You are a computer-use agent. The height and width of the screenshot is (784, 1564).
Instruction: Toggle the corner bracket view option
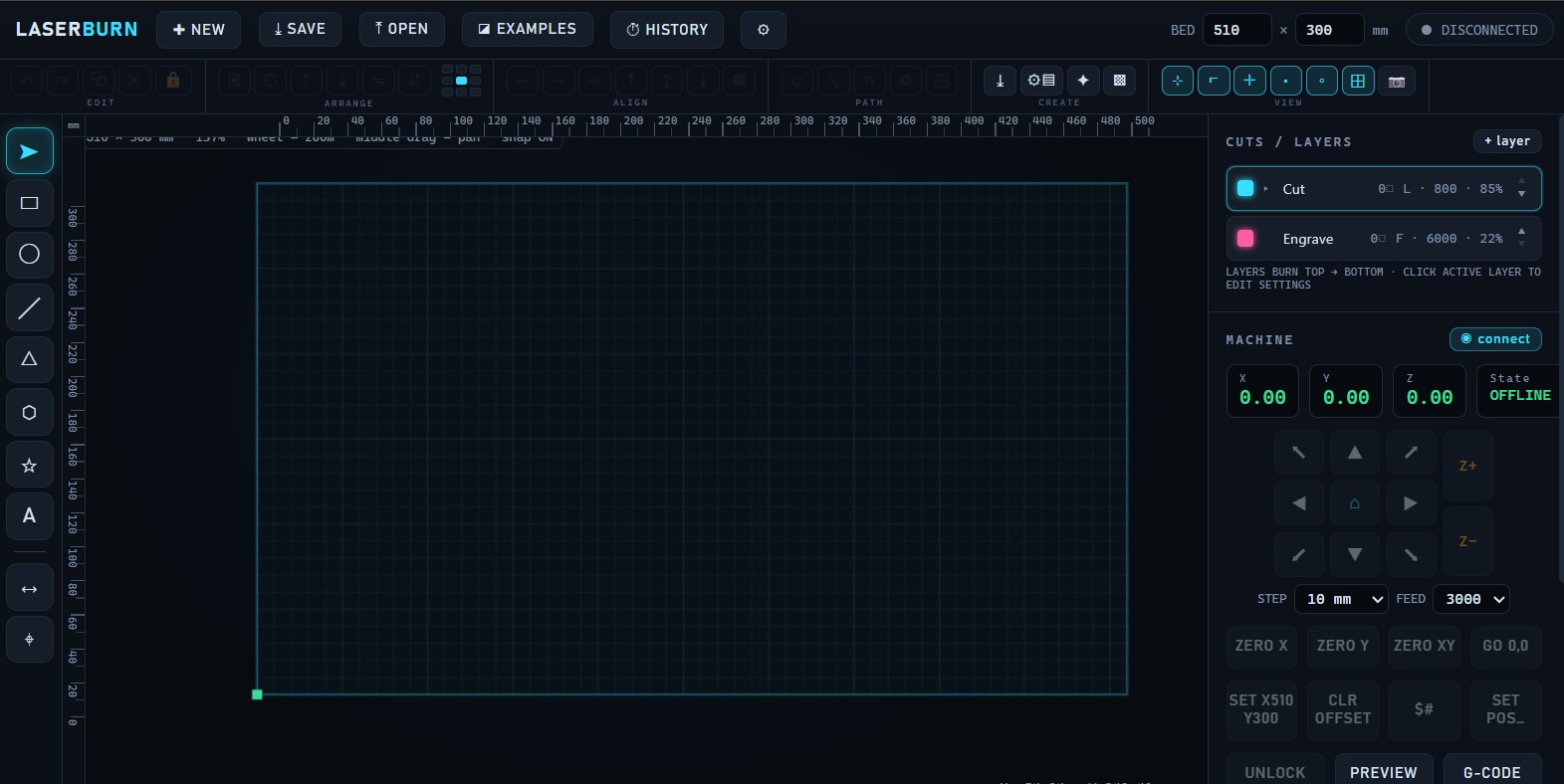(x=1214, y=81)
